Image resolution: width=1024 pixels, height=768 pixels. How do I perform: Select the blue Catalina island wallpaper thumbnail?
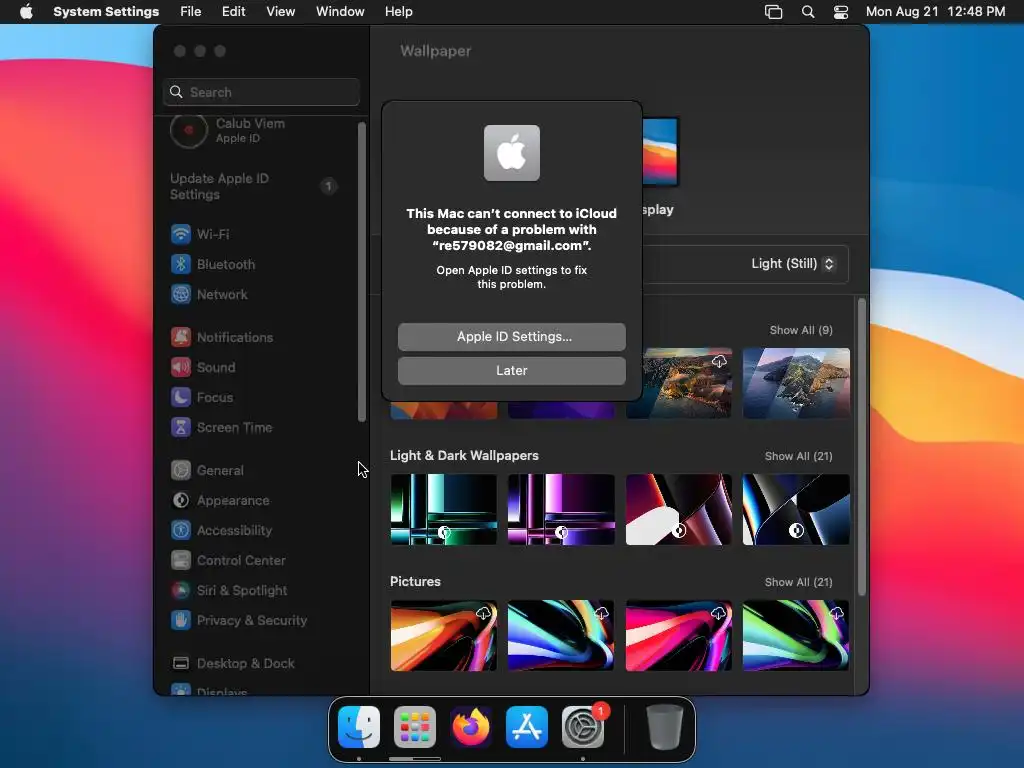(x=796, y=383)
